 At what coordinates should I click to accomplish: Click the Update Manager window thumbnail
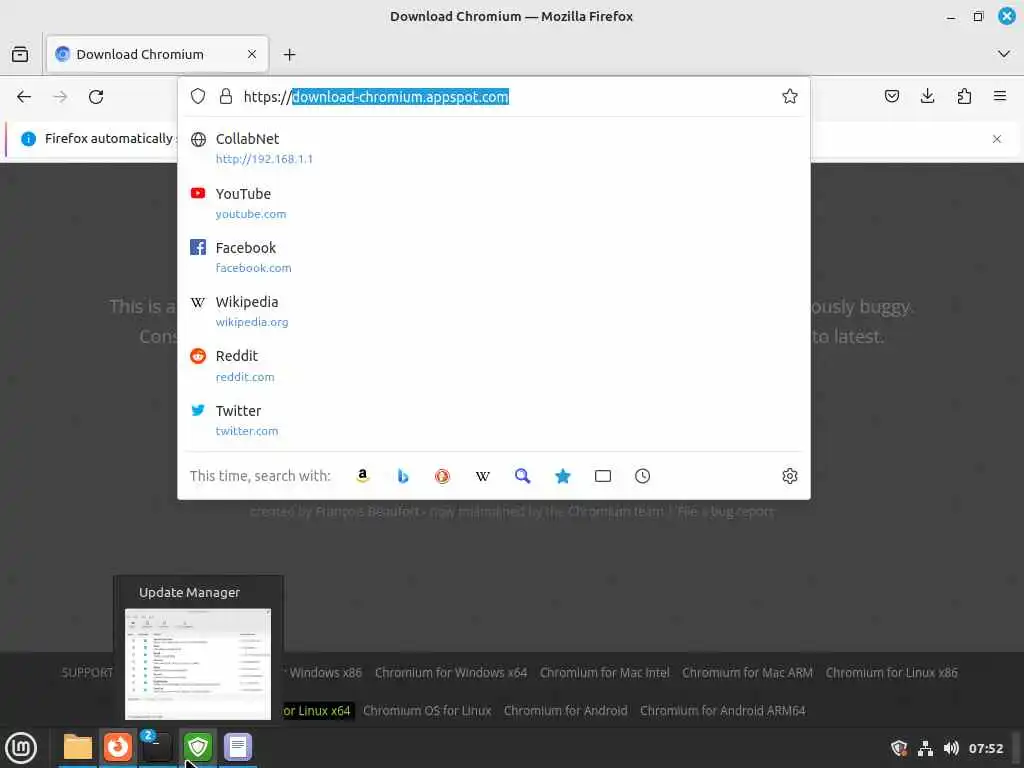(x=198, y=664)
